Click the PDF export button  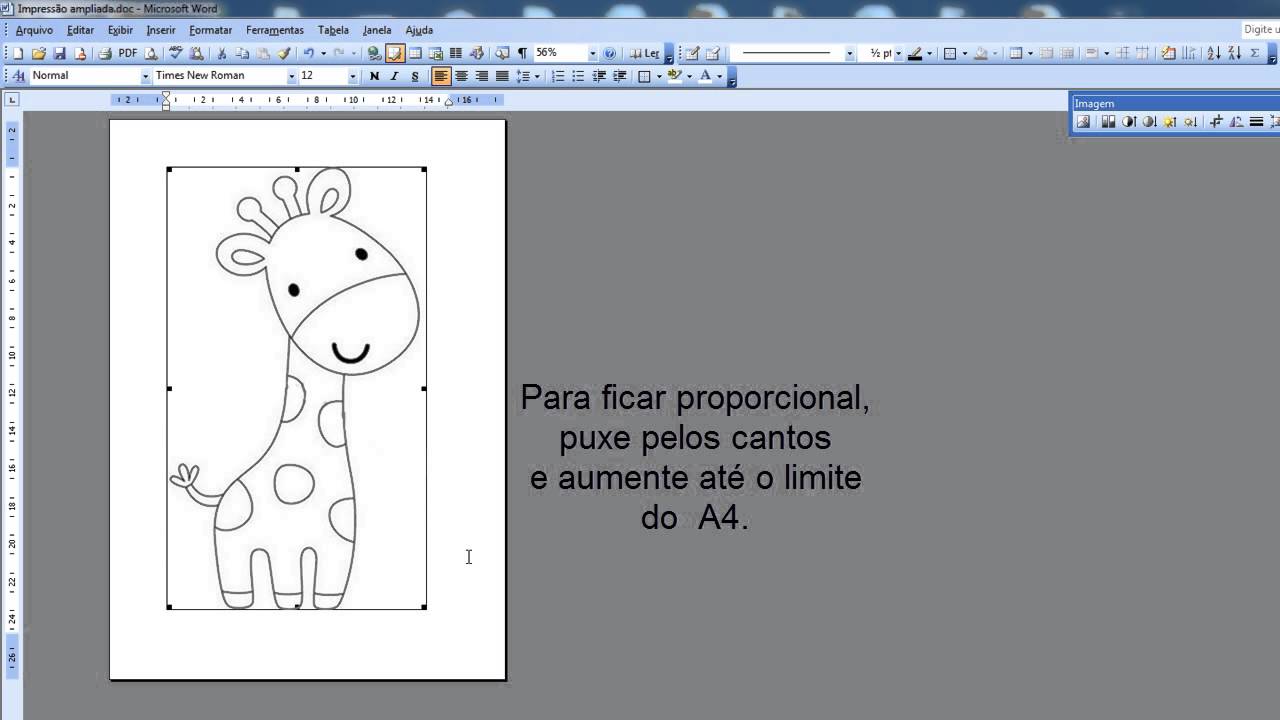click(128, 53)
